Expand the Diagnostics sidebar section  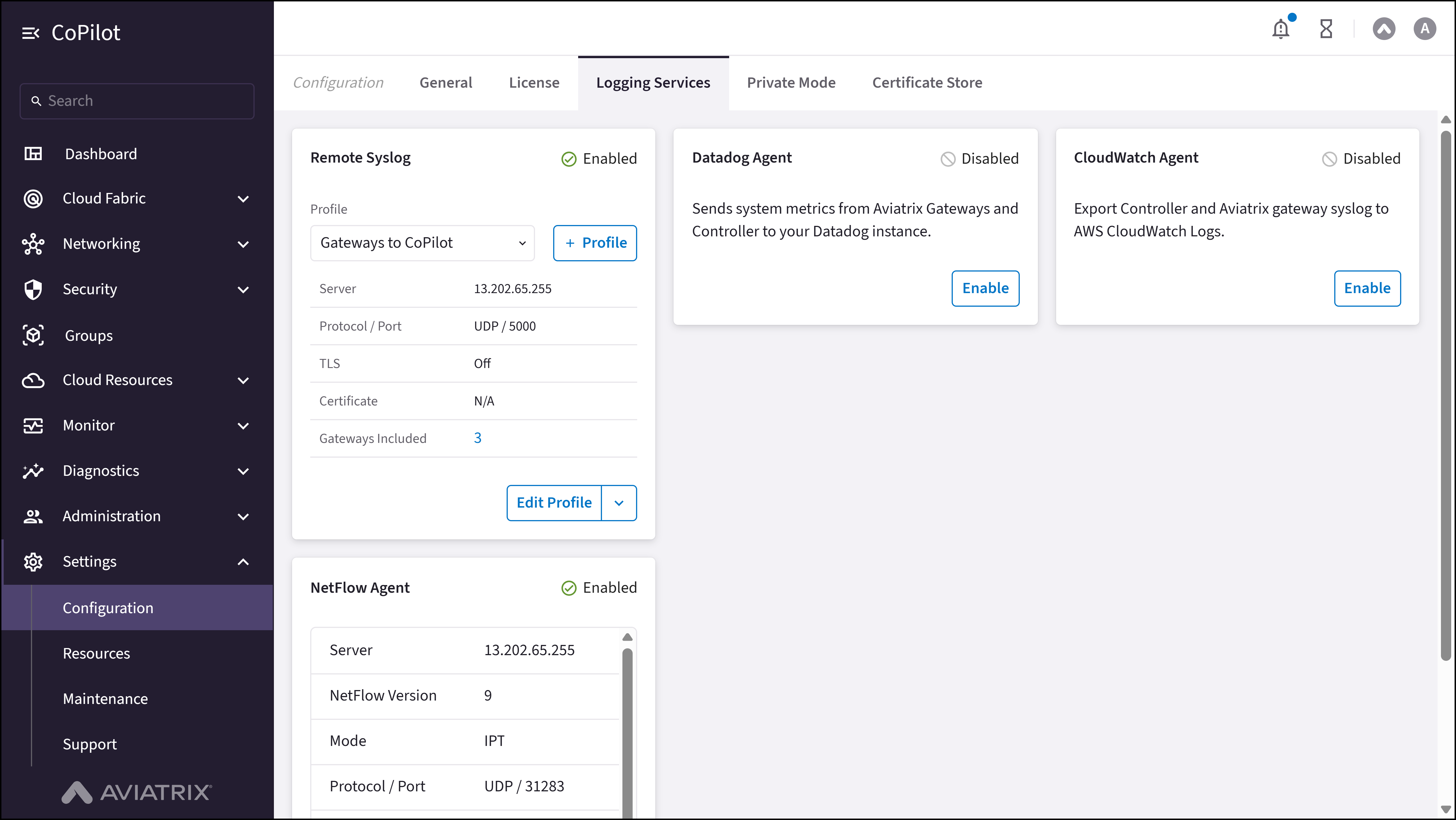pos(243,470)
